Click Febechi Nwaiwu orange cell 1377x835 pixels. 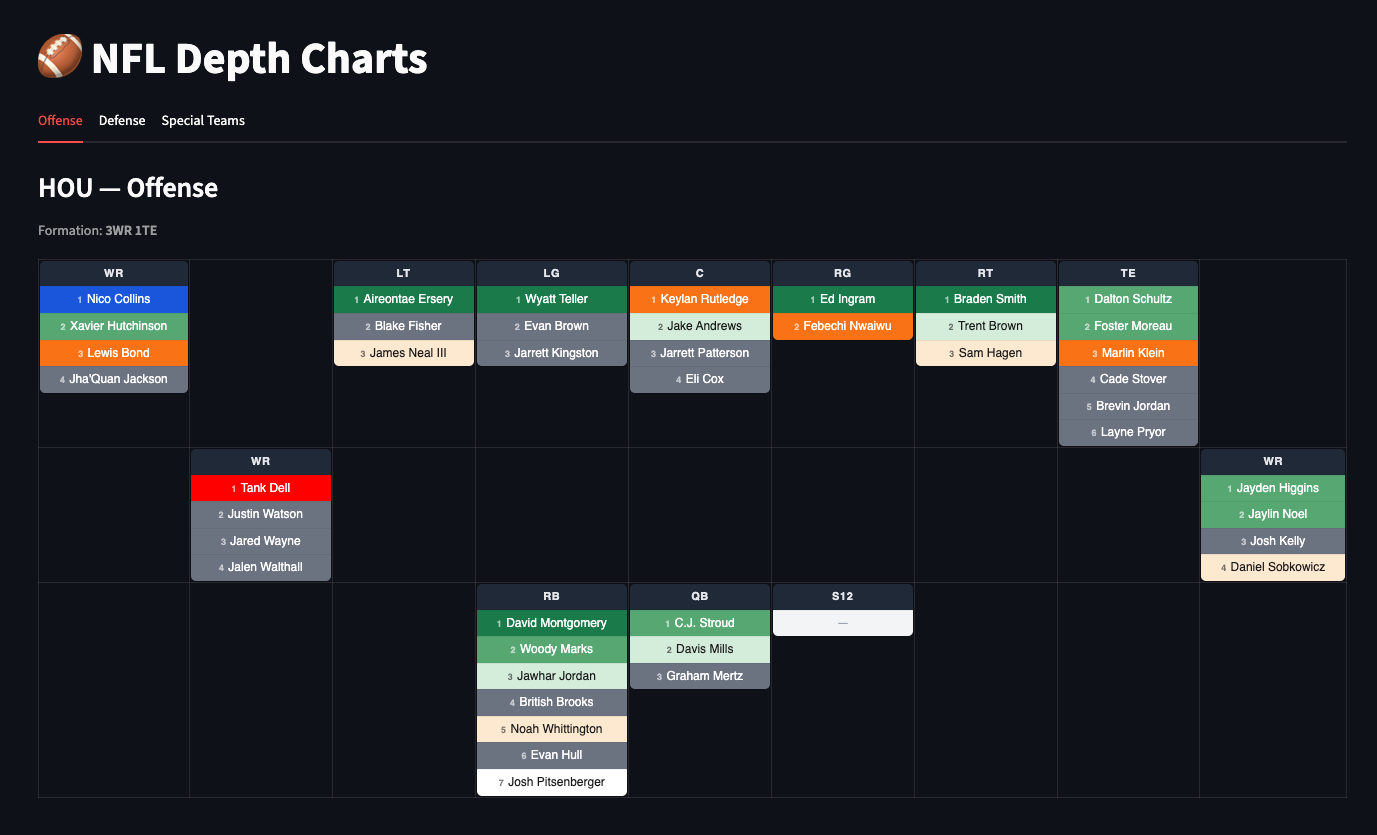[x=843, y=326]
